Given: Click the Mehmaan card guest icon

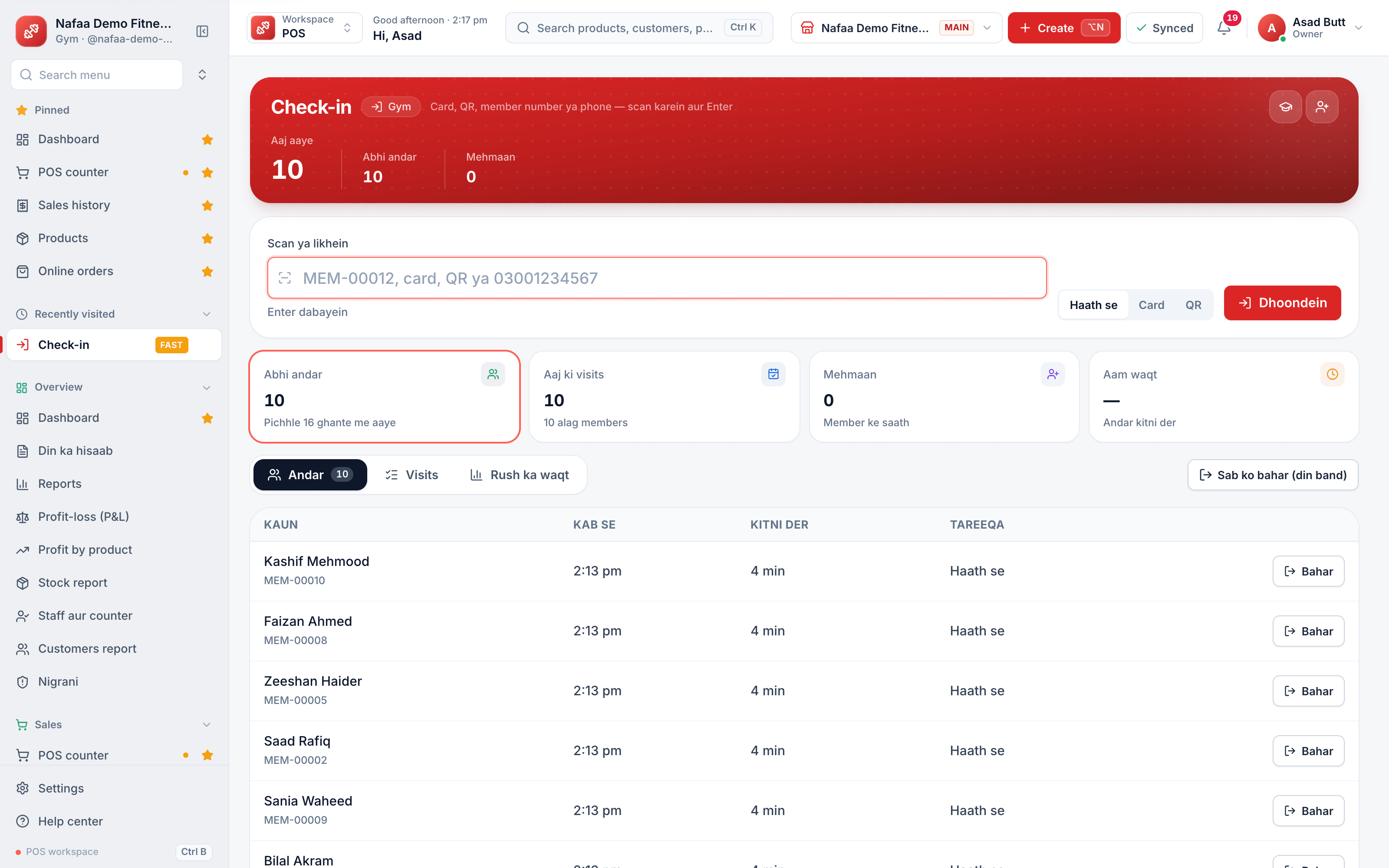Looking at the screenshot, I should (x=1053, y=374).
